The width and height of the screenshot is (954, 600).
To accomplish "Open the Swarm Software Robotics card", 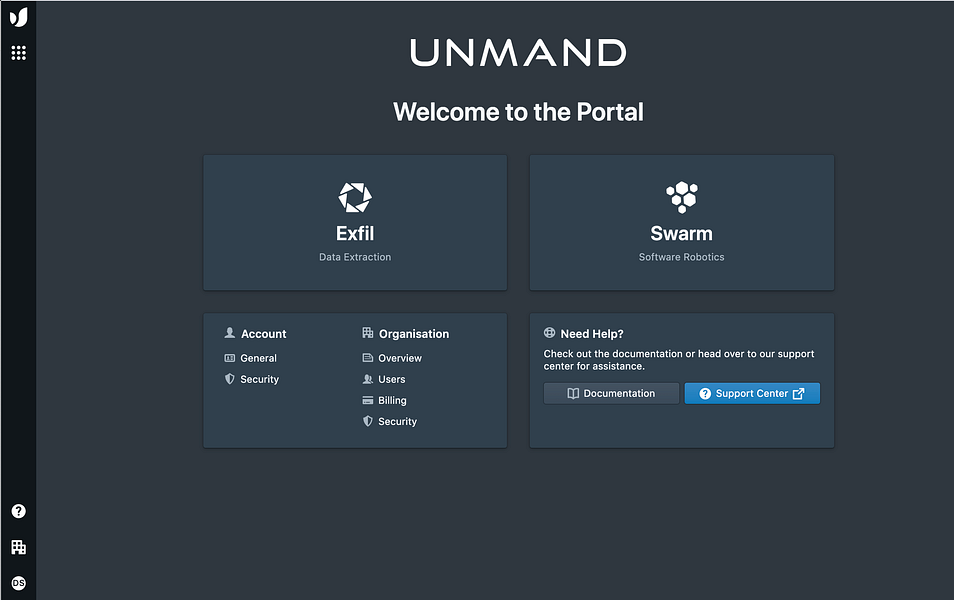I will pos(681,223).
